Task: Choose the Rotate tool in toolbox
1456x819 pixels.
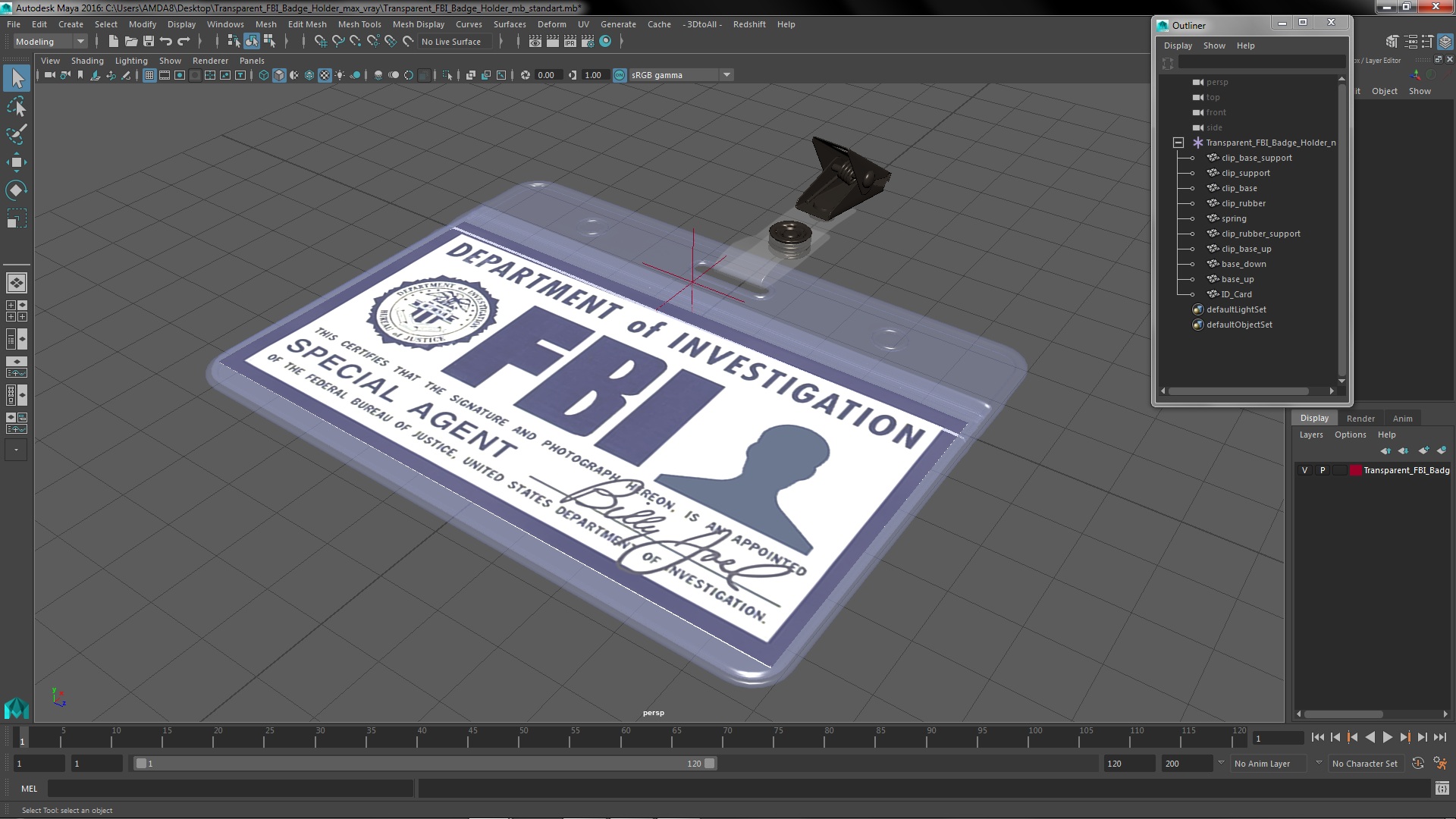Action: tap(17, 190)
